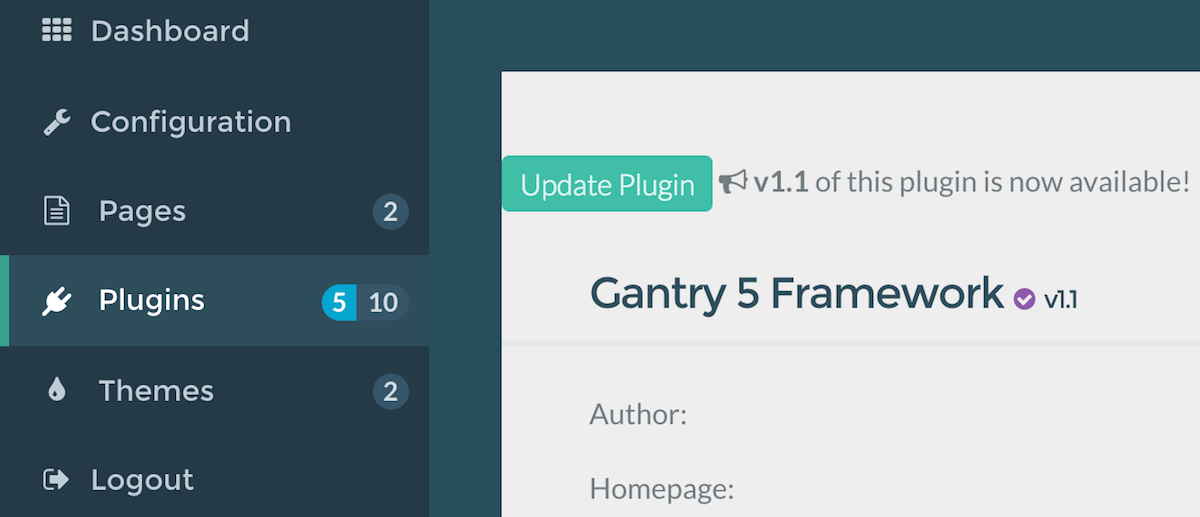Click the Plugins total count badge 10
1200x517 pixels.
coord(383,302)
